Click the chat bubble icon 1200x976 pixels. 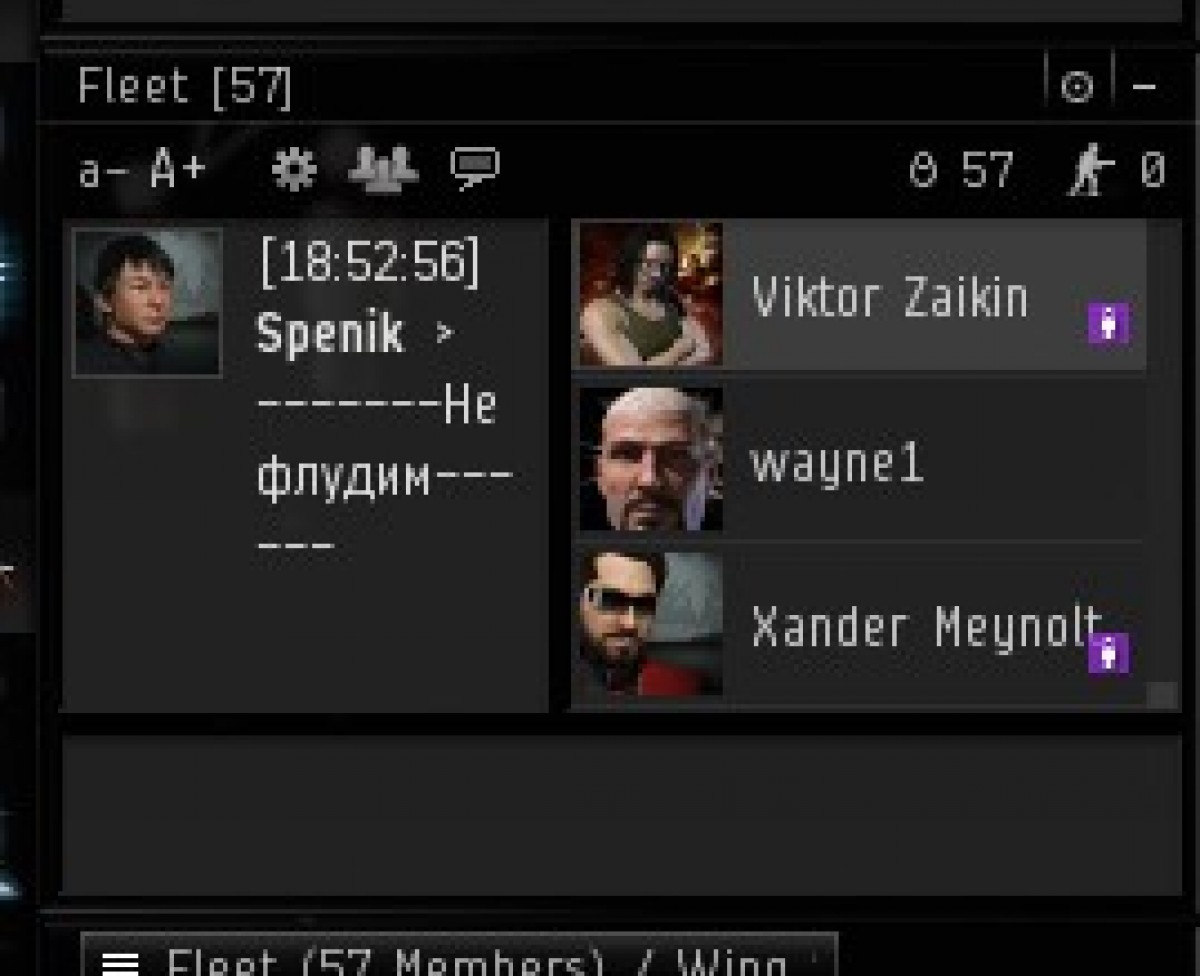click(x=474, y=169)
